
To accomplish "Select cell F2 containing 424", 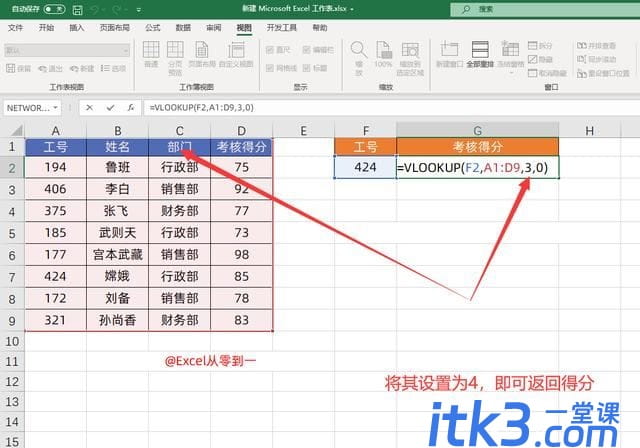I will point(365,167).
